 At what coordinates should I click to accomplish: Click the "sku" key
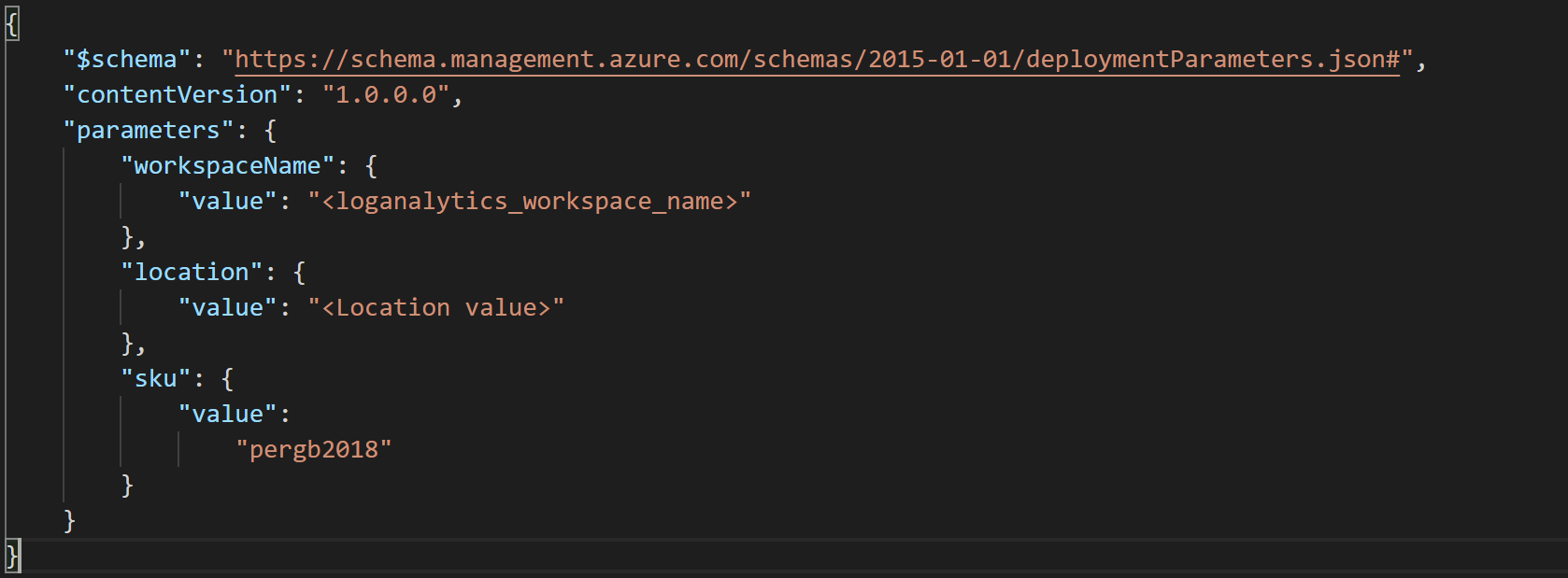click(156, 379)
